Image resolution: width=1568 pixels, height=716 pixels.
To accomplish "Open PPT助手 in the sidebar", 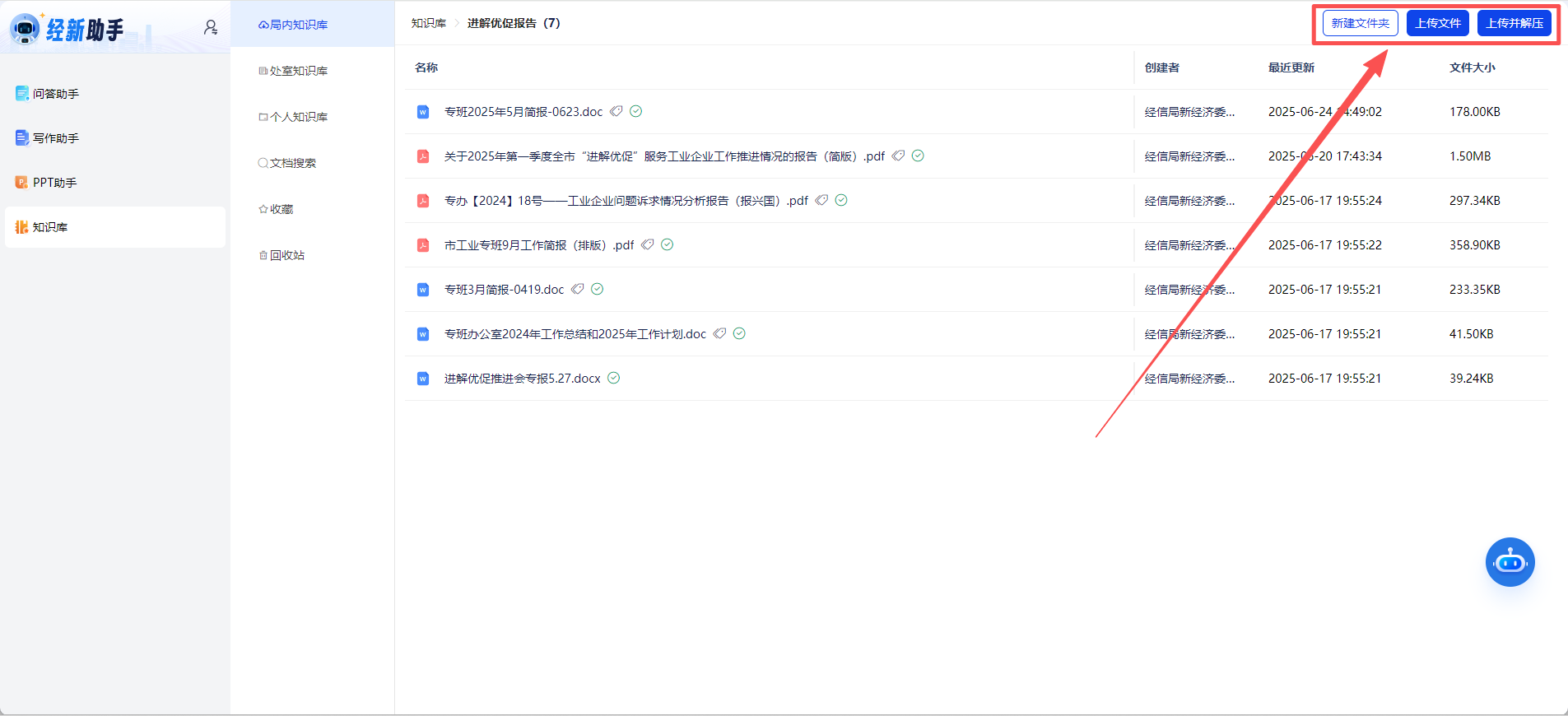I will tap(115, 183).
